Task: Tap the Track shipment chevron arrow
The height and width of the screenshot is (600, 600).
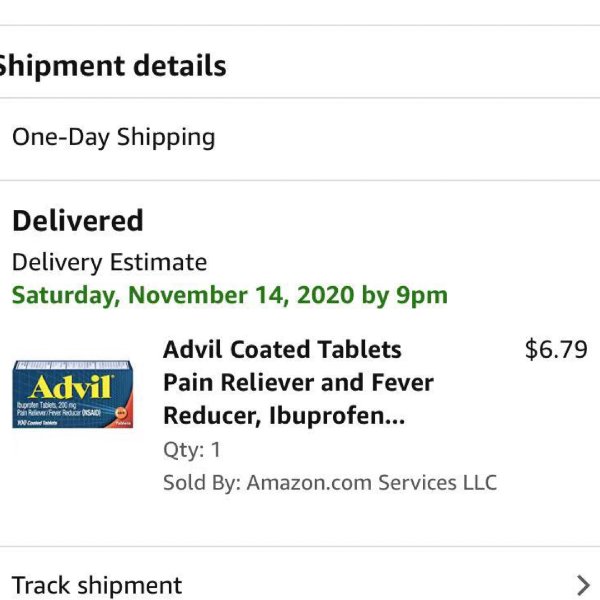Action: coord(583,585)
